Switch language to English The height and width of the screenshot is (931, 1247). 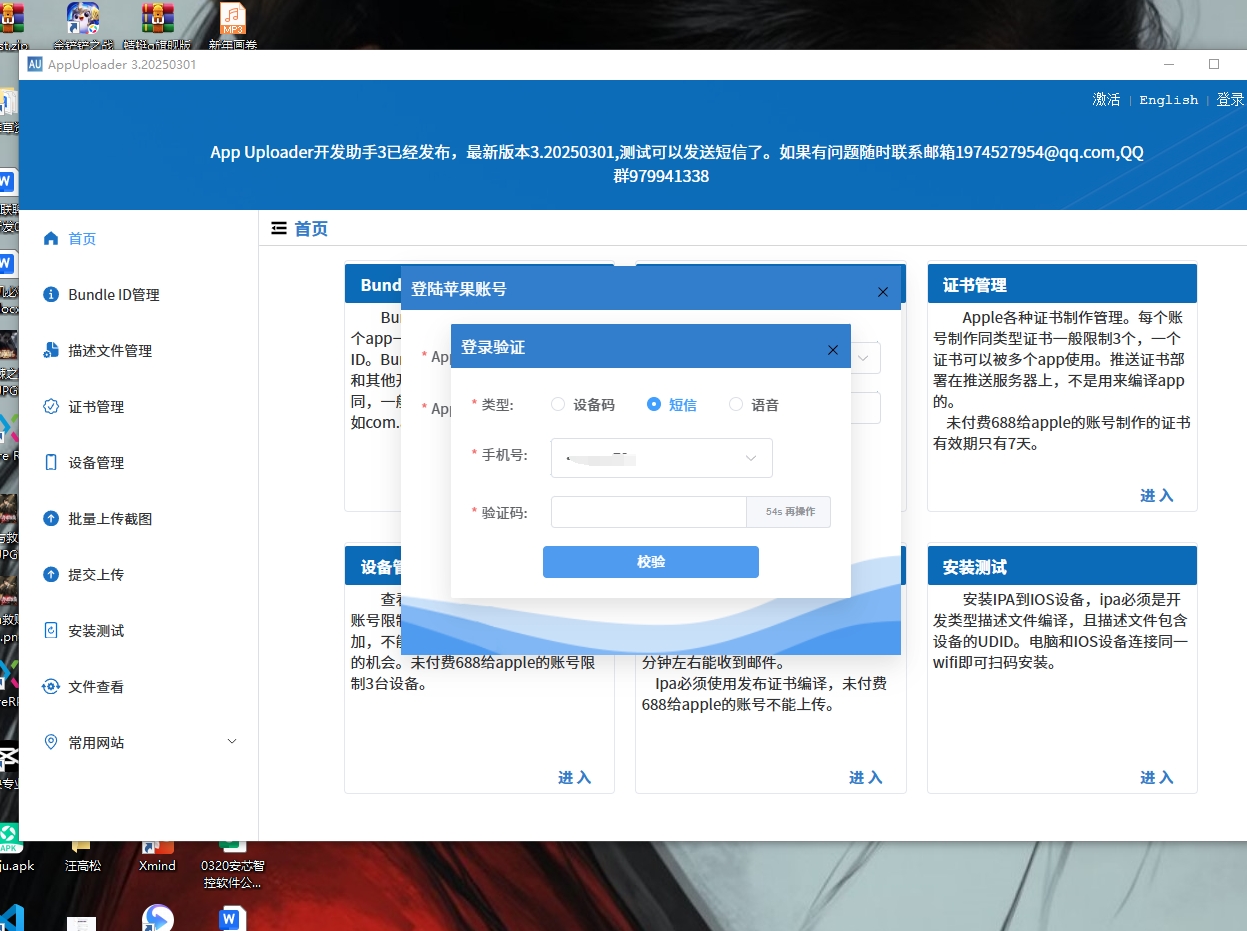1168,100
